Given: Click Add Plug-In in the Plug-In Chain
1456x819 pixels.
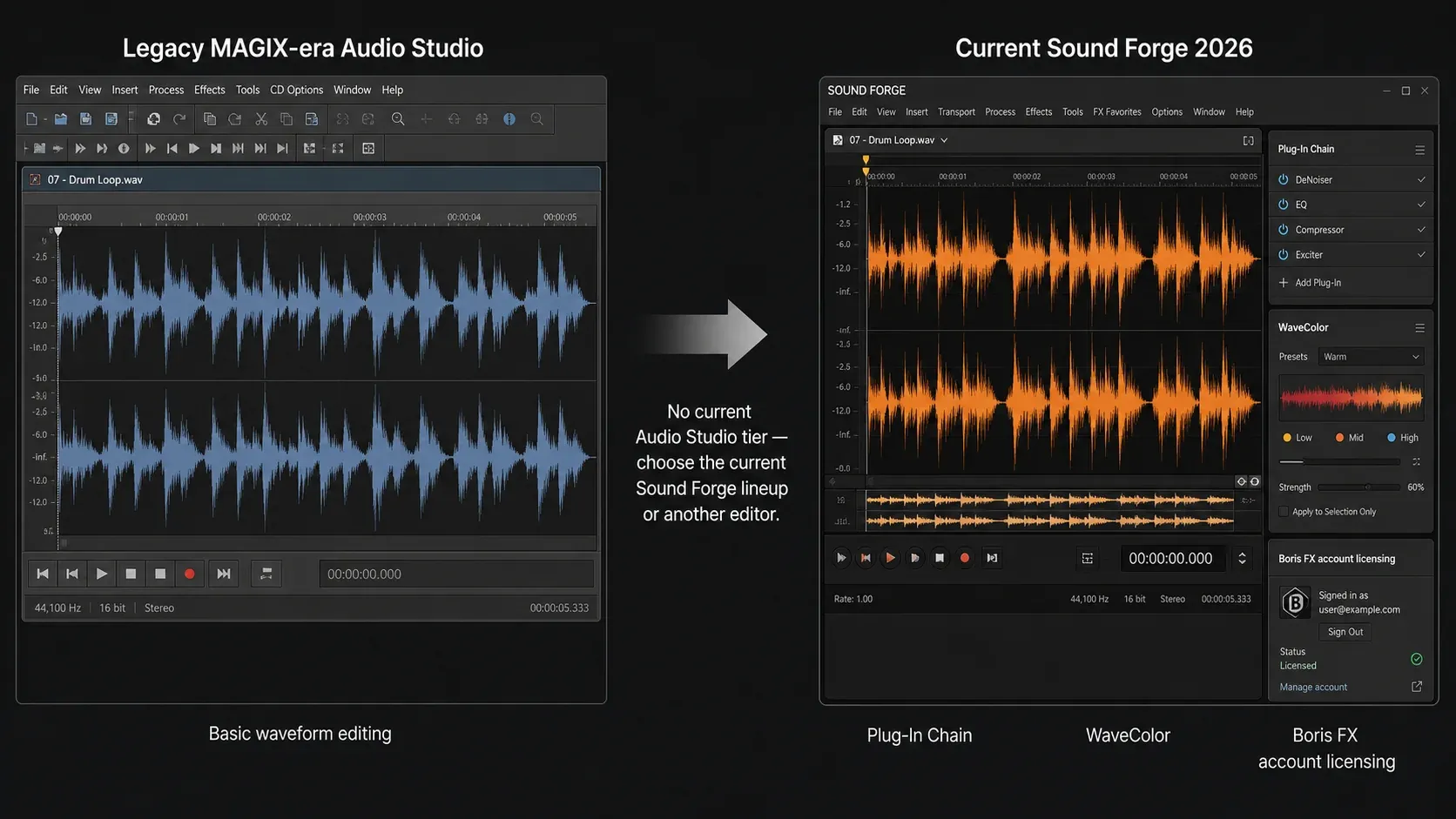Looking at the screenshot, I should 1309,283.
